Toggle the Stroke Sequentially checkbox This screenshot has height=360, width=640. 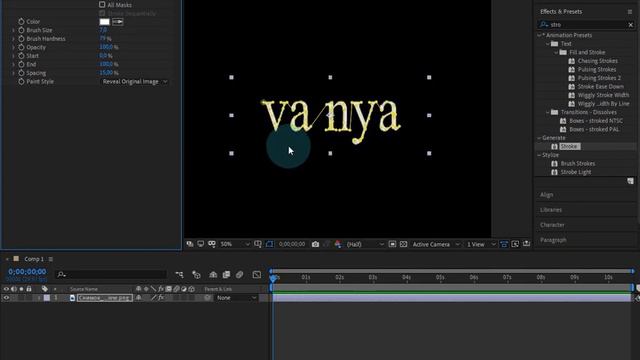[102, 13]
